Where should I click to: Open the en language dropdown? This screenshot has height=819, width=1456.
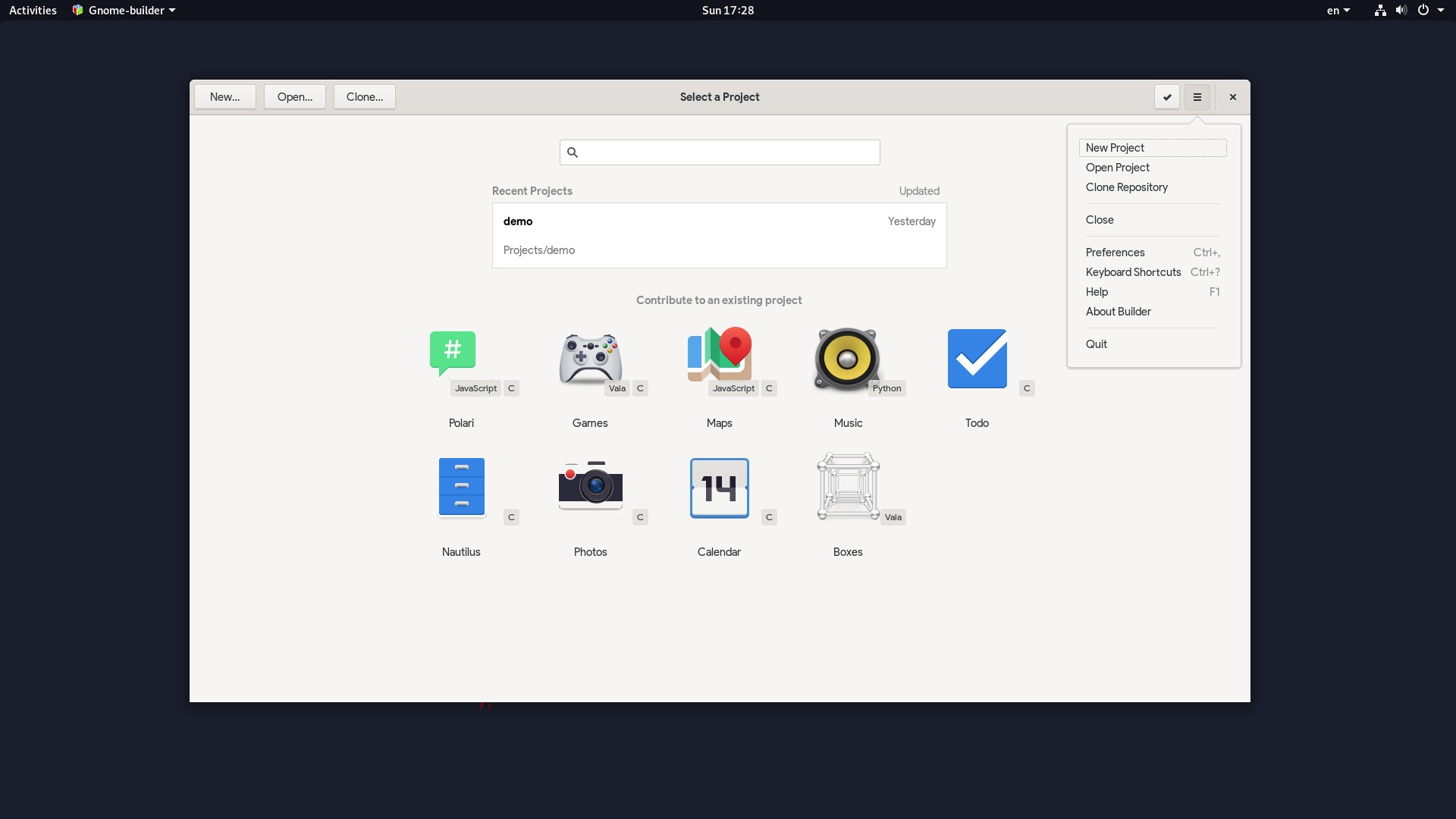click(x=1338, y=11)
